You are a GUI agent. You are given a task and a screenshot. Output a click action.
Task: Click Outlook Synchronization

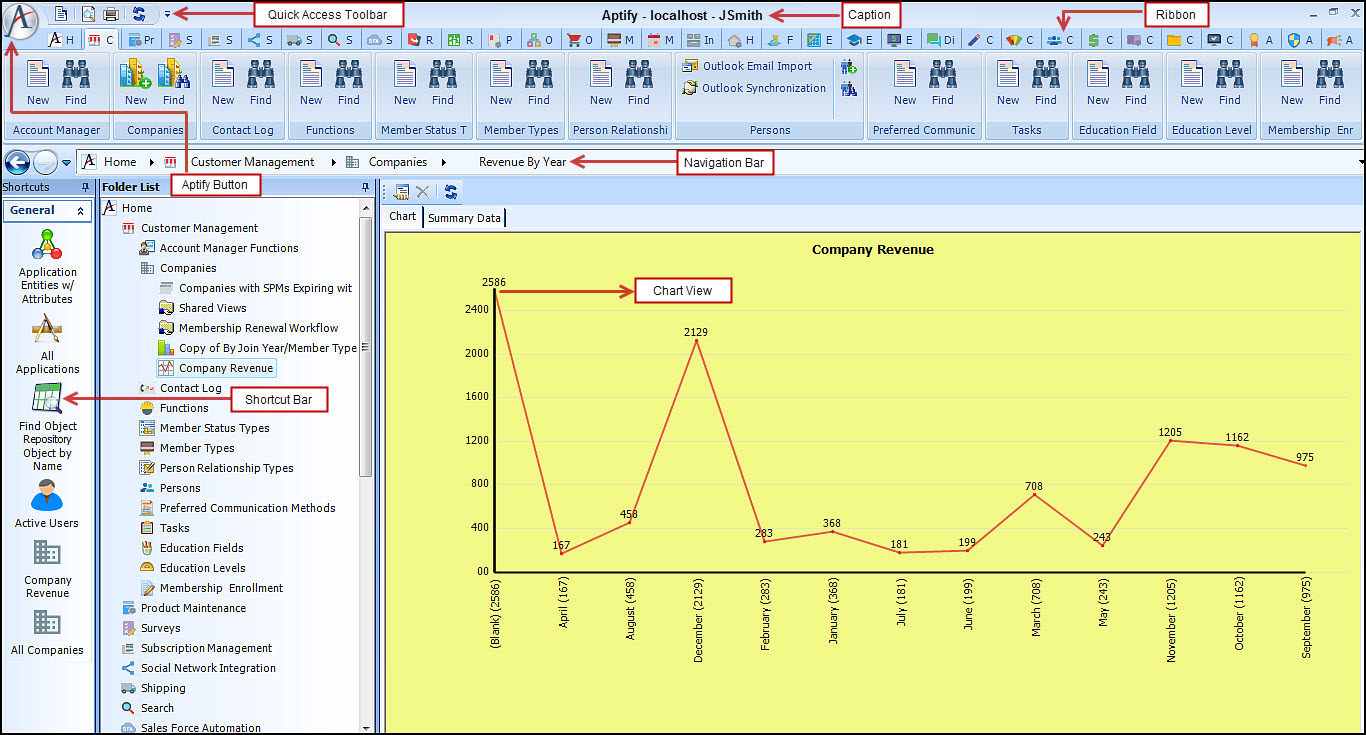coord(754,88)
